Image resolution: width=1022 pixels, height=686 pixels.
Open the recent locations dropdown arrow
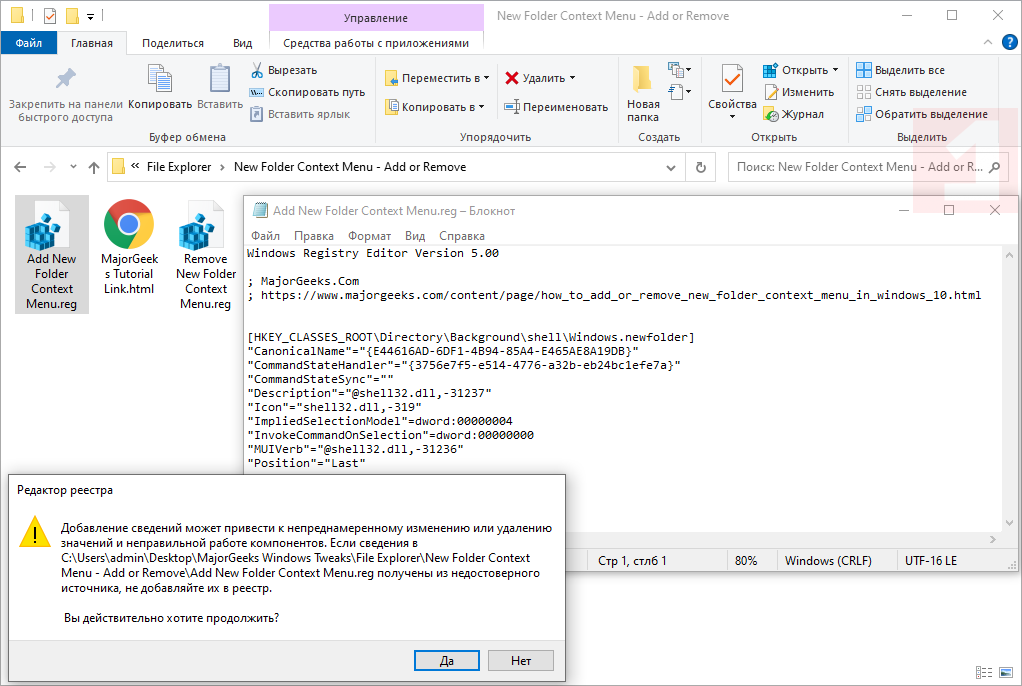(73, 167)
